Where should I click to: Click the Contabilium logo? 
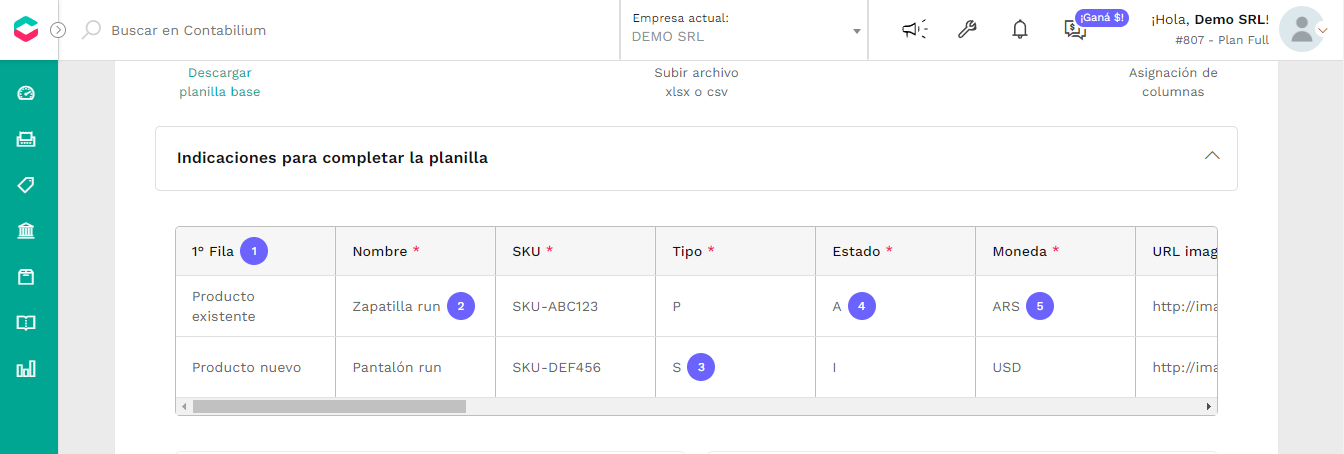click(x=26, y=30)
